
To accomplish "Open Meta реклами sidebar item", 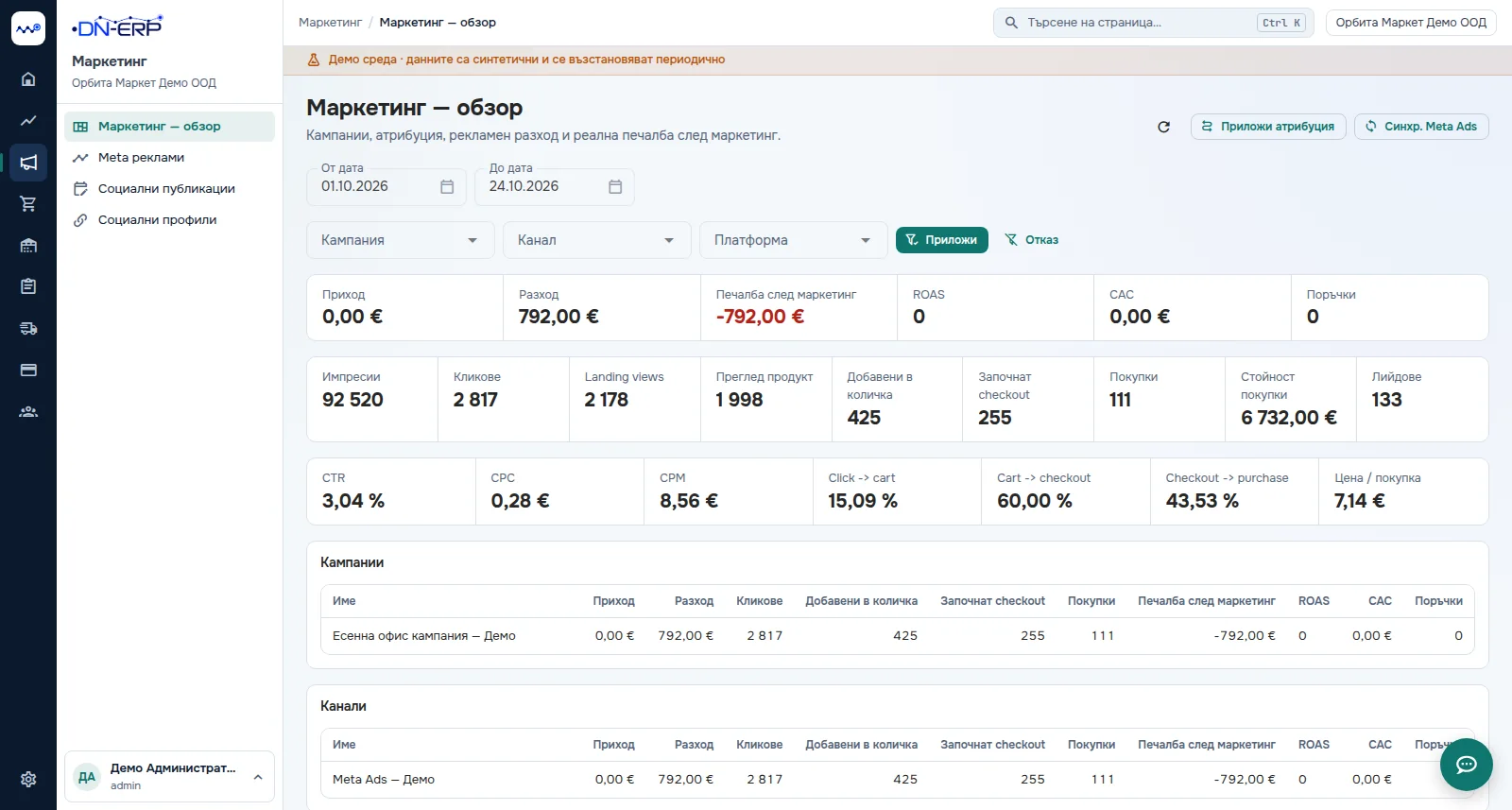I will point(170,158).
